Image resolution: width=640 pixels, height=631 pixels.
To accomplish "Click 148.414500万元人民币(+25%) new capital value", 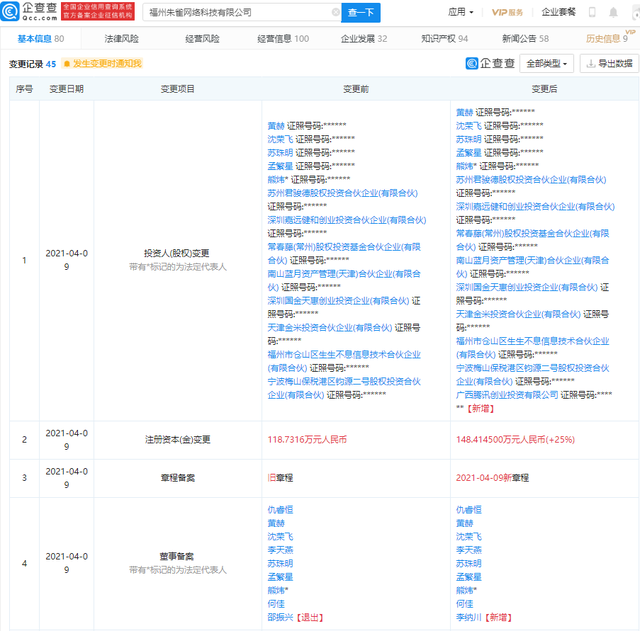I will (515, 440).
